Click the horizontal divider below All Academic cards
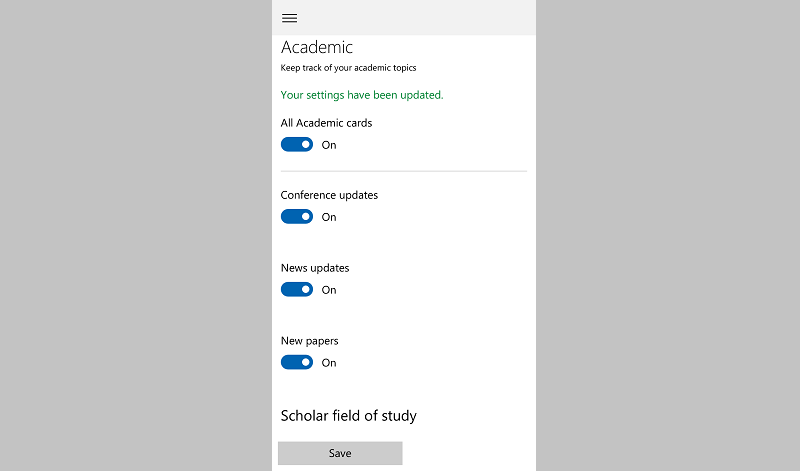Image resolution: width=800 pixels, height=471 pixels. 404,171
